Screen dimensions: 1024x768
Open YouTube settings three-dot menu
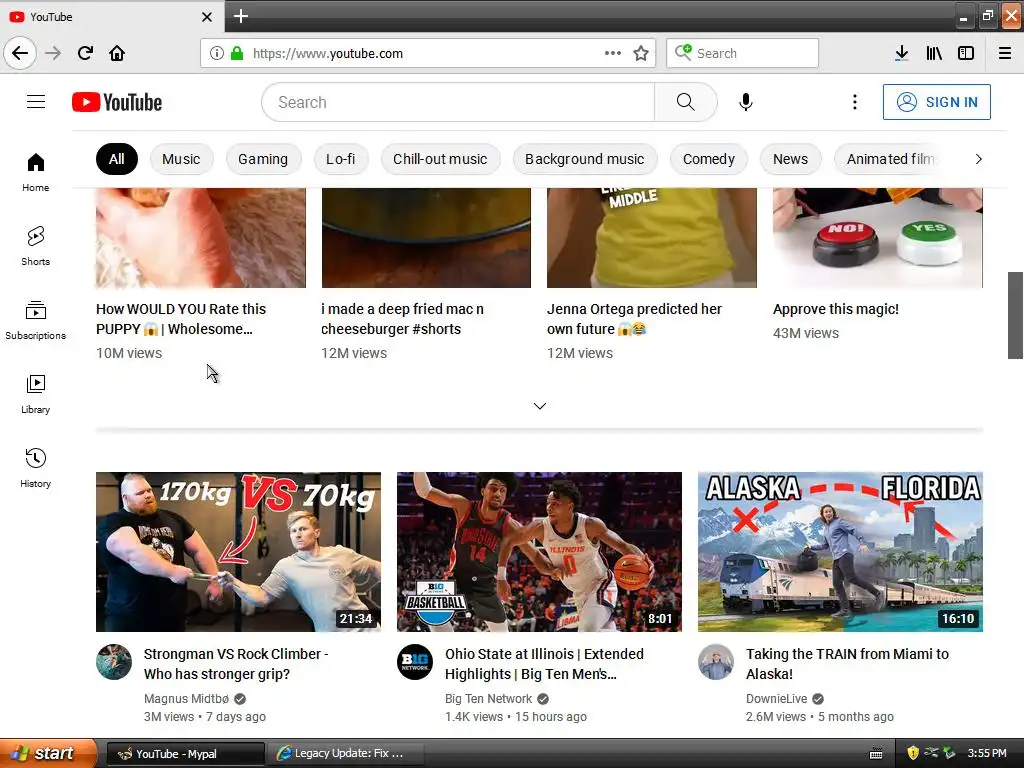coord(854,102)
